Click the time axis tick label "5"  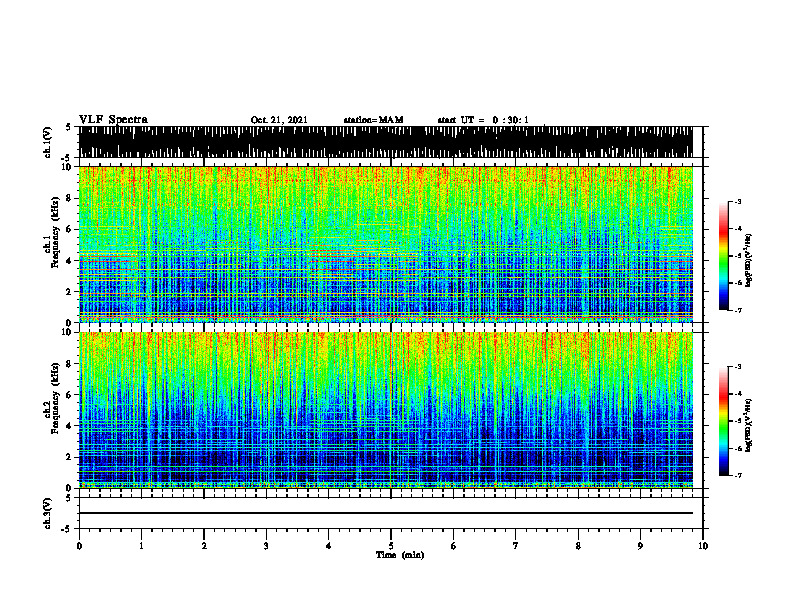(x=391, y=546)
